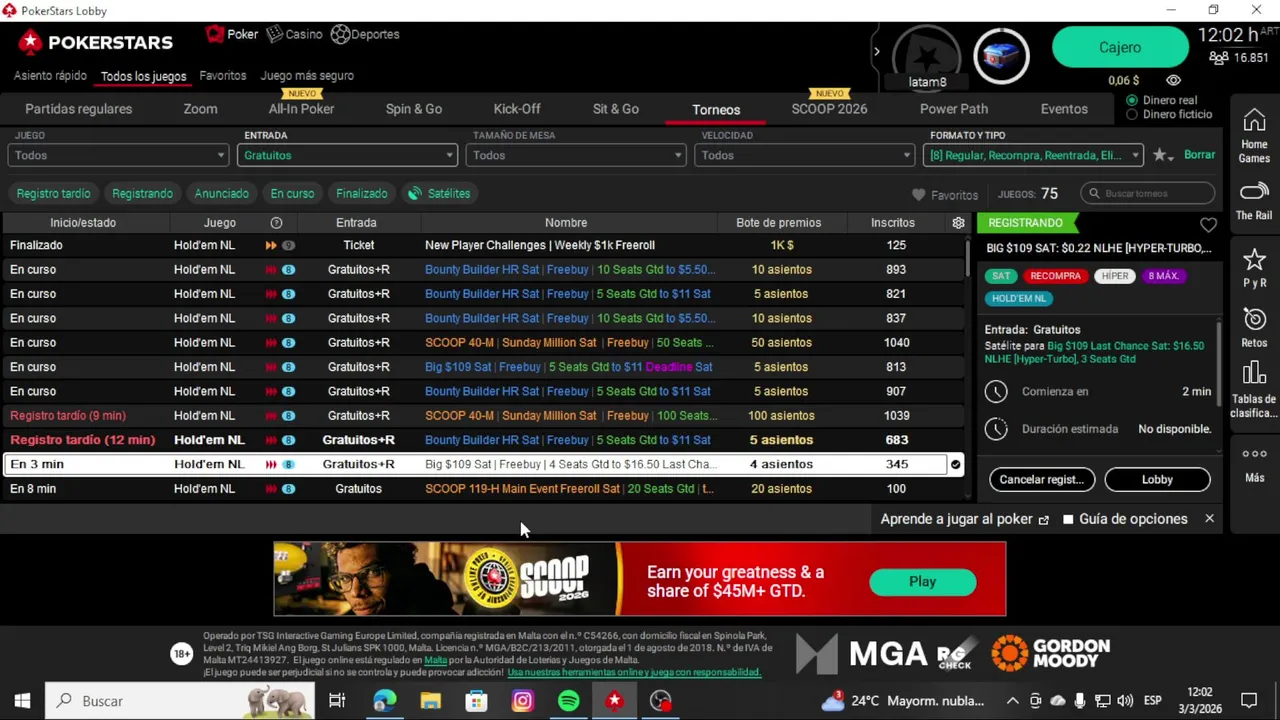Click the latam8 profile avatar
1280x720 pixels.
click(926, 56)
